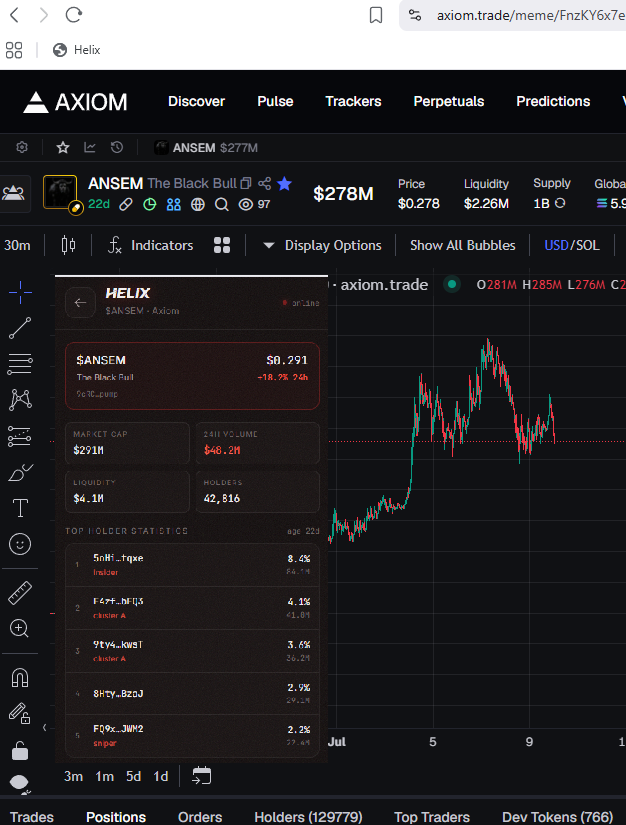The width and height of the screenshot is (626, 825).
Task: Select holder row 8Hty..BzoJ
Action: pos(192,693)
